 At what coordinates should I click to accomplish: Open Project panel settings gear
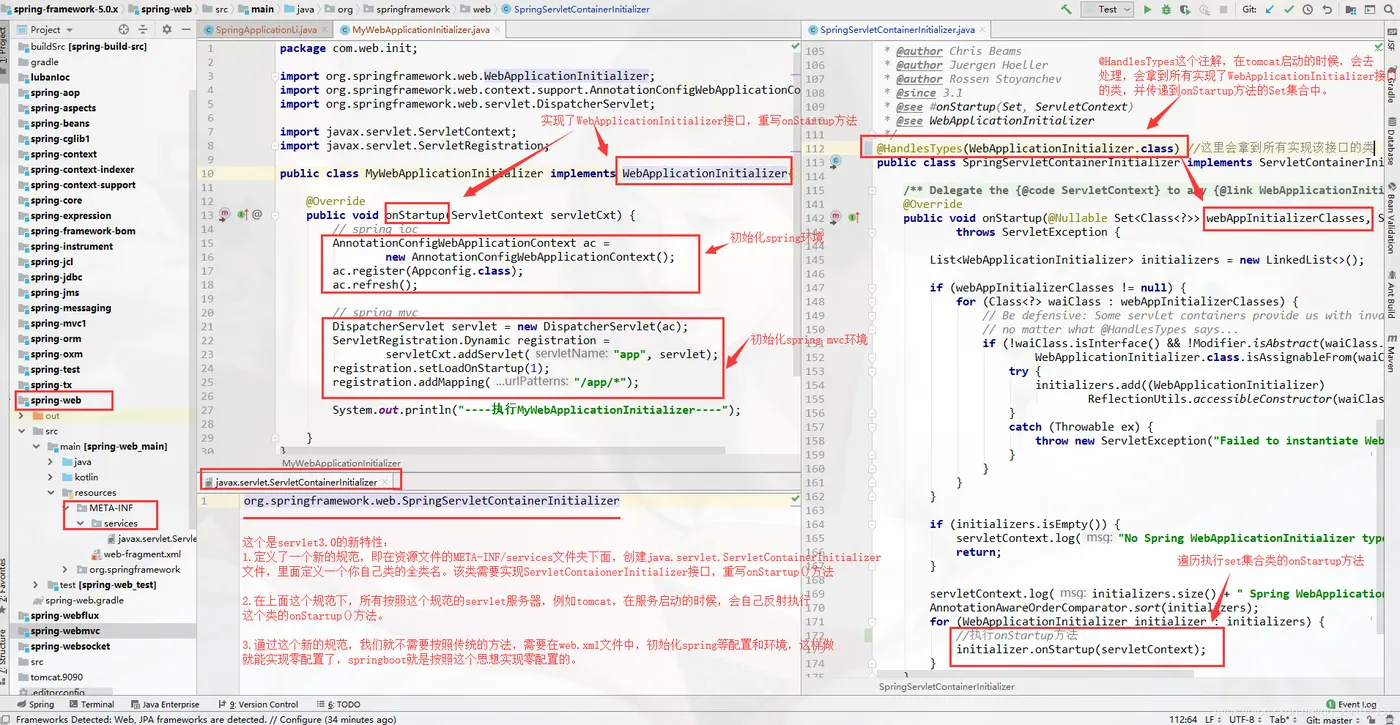pyautogui.click(x=167, y=30)
